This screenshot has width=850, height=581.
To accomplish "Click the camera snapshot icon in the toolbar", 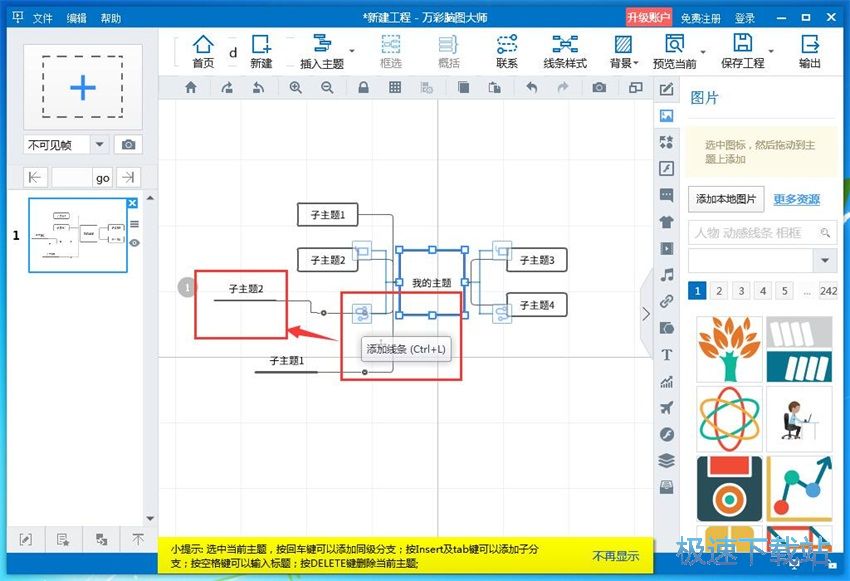I will coord(599,87).
